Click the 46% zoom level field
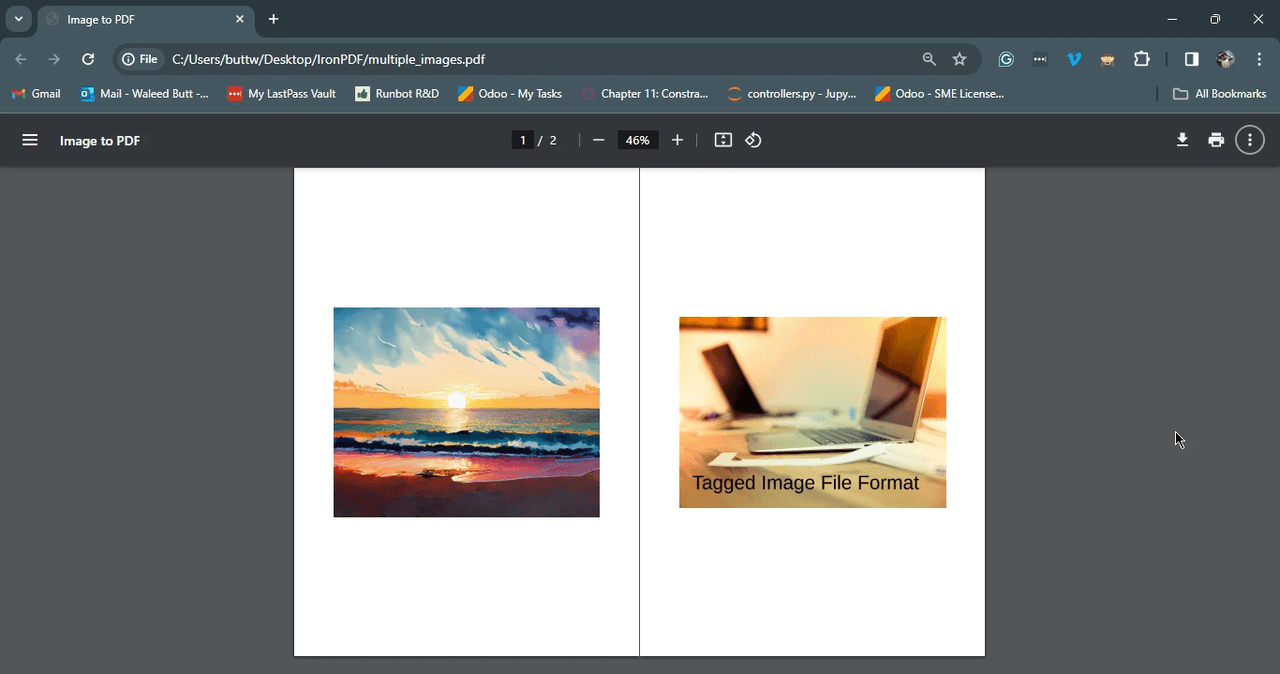The height and width of the screenshot is (674, 1280). click(x=638, y=140)
